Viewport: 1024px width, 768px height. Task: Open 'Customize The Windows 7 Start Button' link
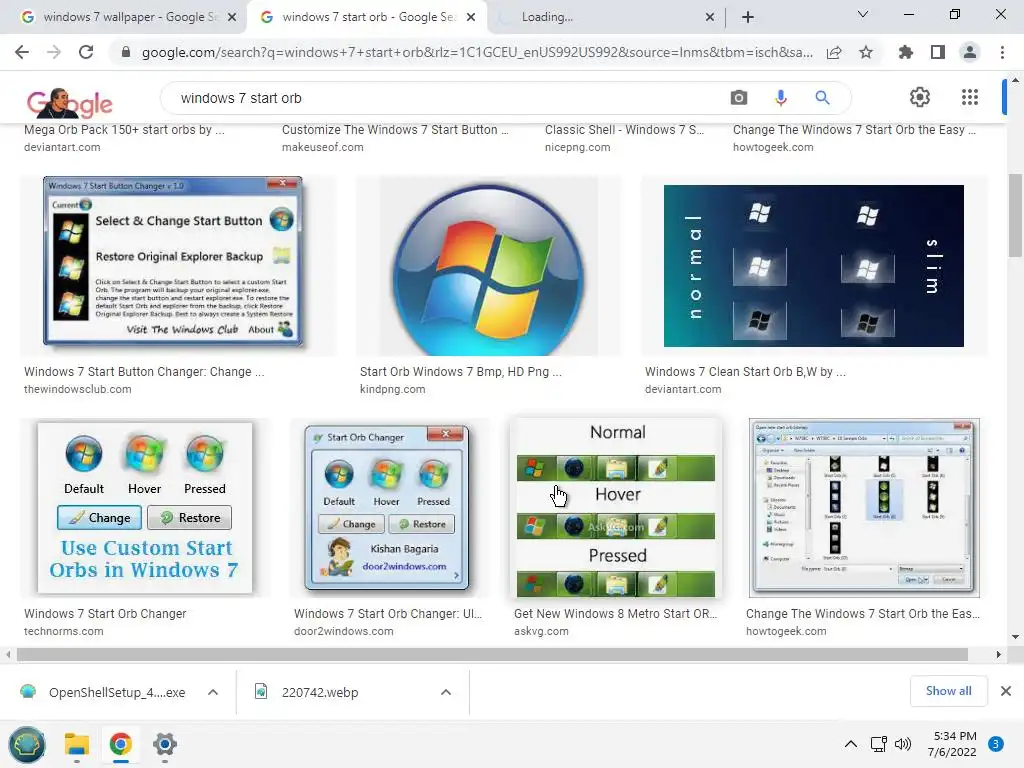[x=395, y=130]
